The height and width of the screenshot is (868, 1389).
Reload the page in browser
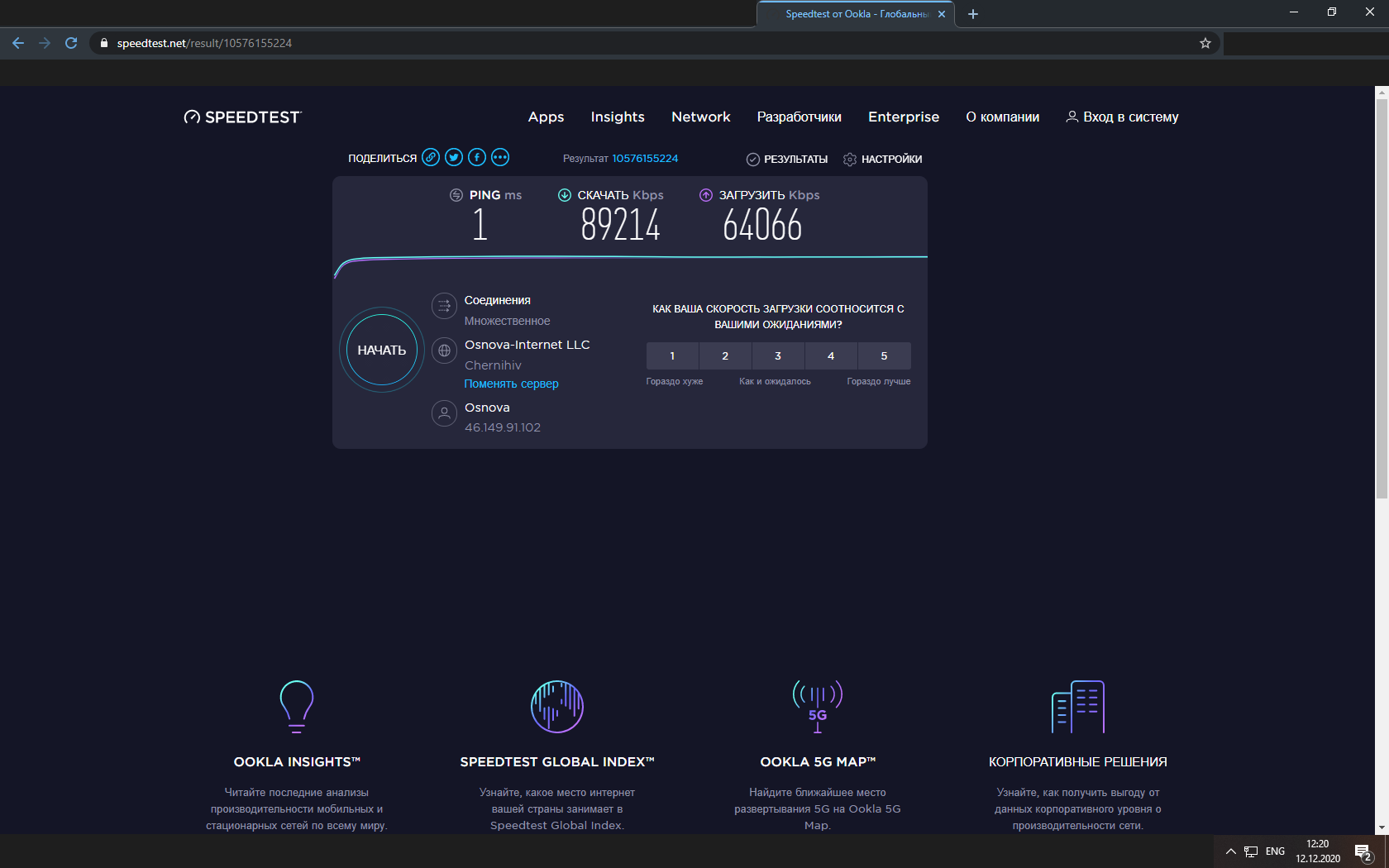[71, 43]
